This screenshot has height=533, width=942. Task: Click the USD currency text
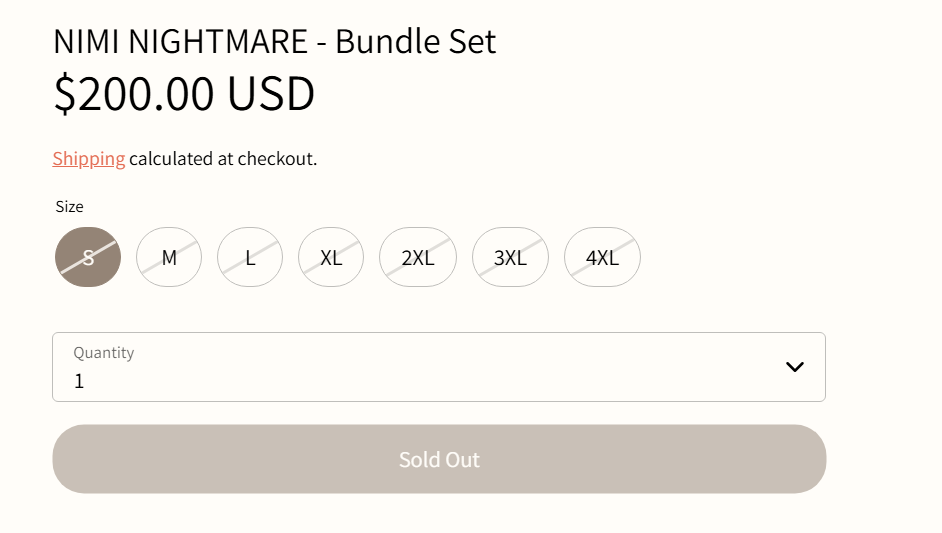point(271,93)
